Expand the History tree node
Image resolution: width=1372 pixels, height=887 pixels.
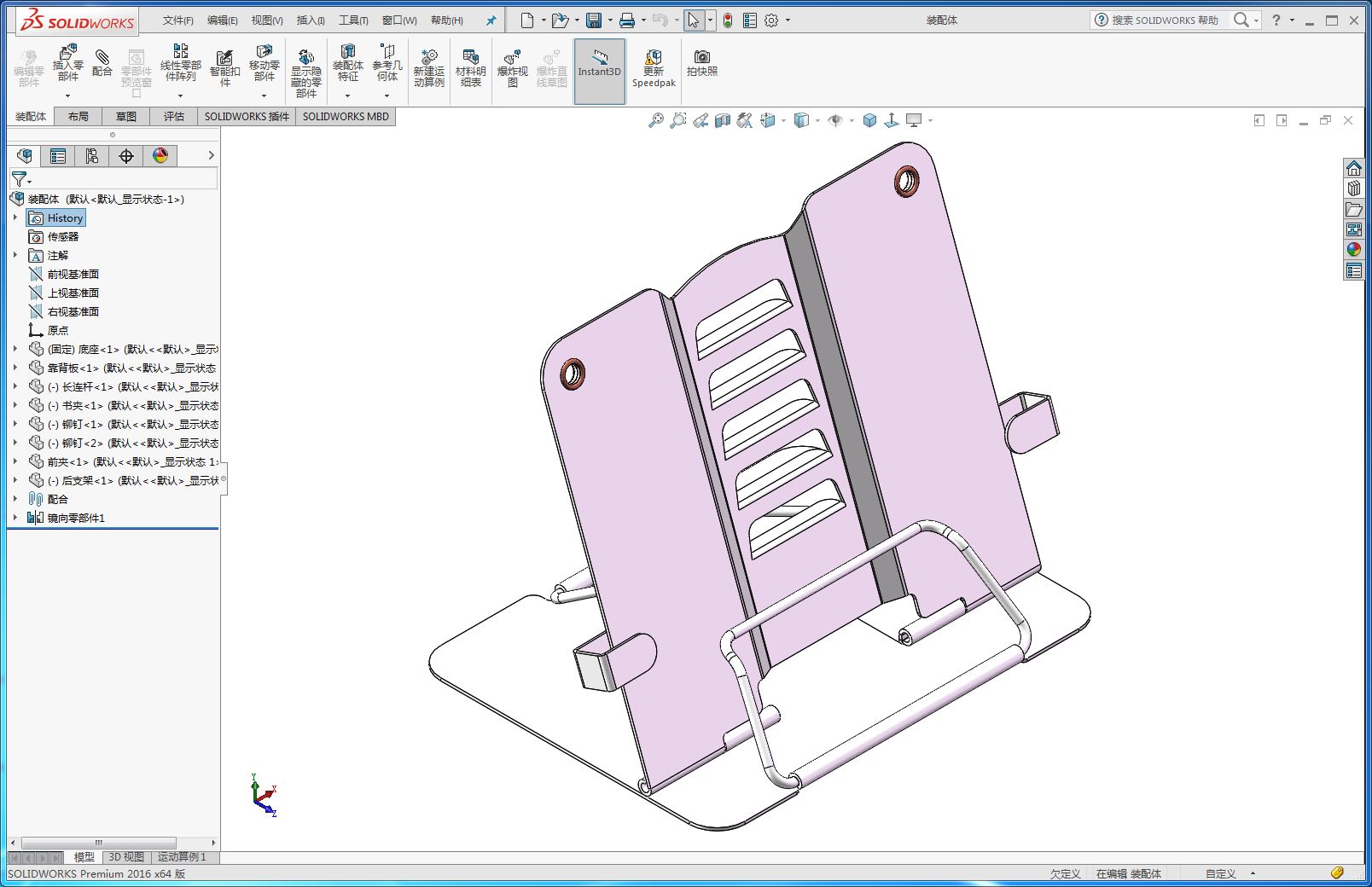click(x=15, y=217)
